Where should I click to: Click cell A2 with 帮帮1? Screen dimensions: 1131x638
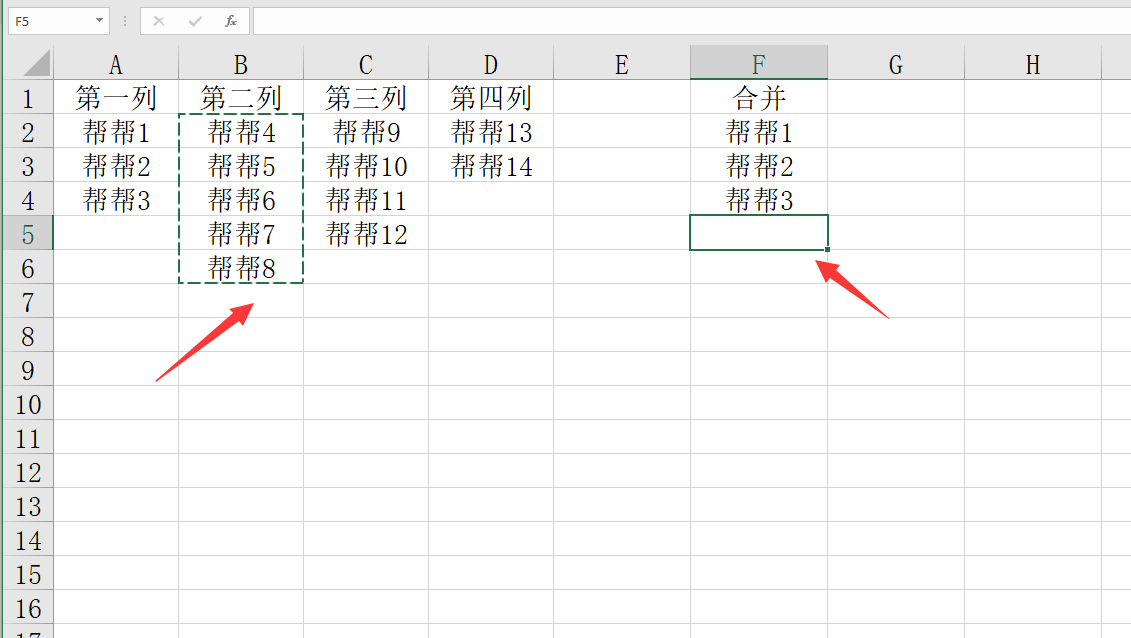click(115, 131)
